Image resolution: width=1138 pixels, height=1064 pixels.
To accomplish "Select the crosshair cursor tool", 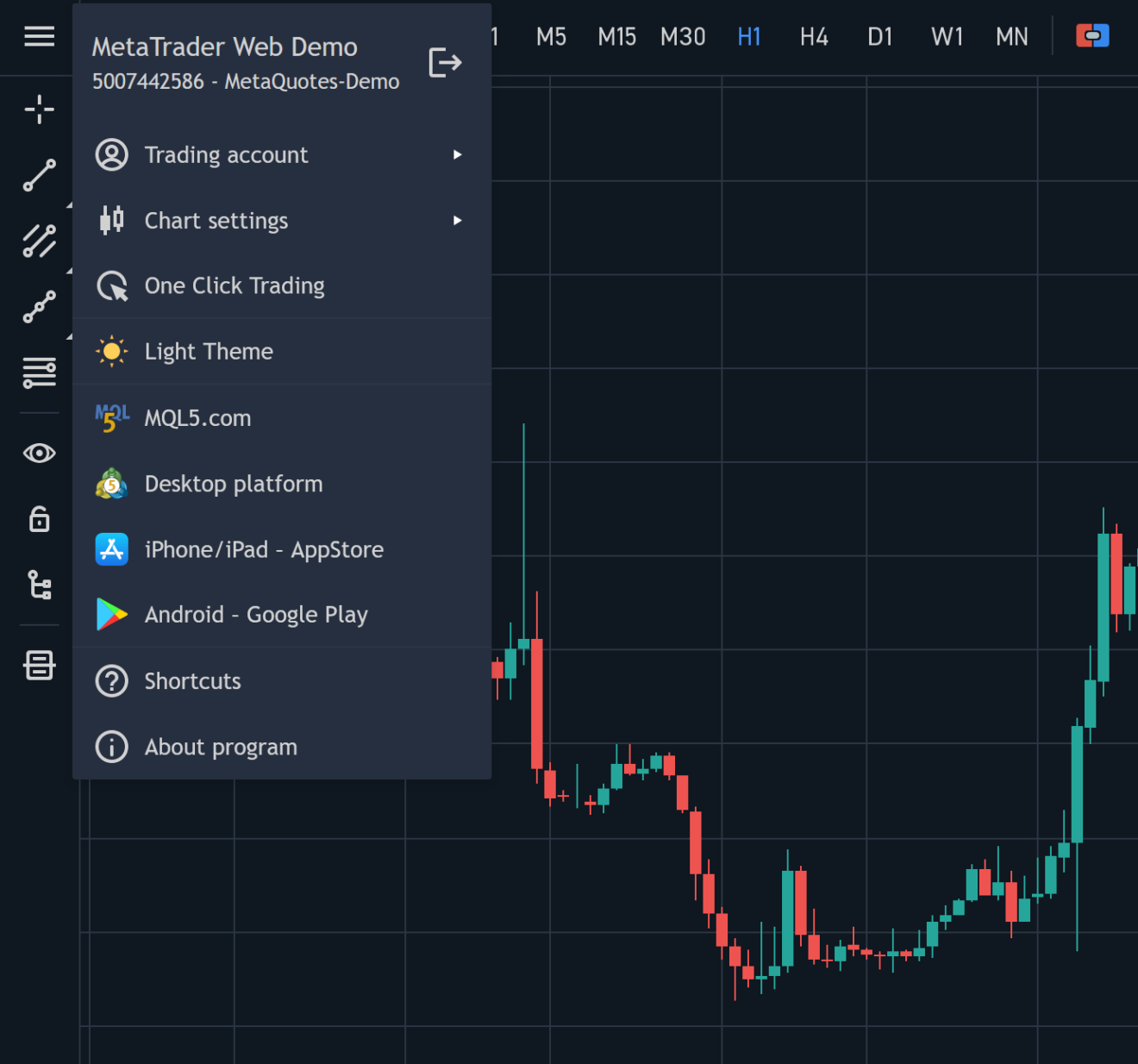I will coord(39,110).
